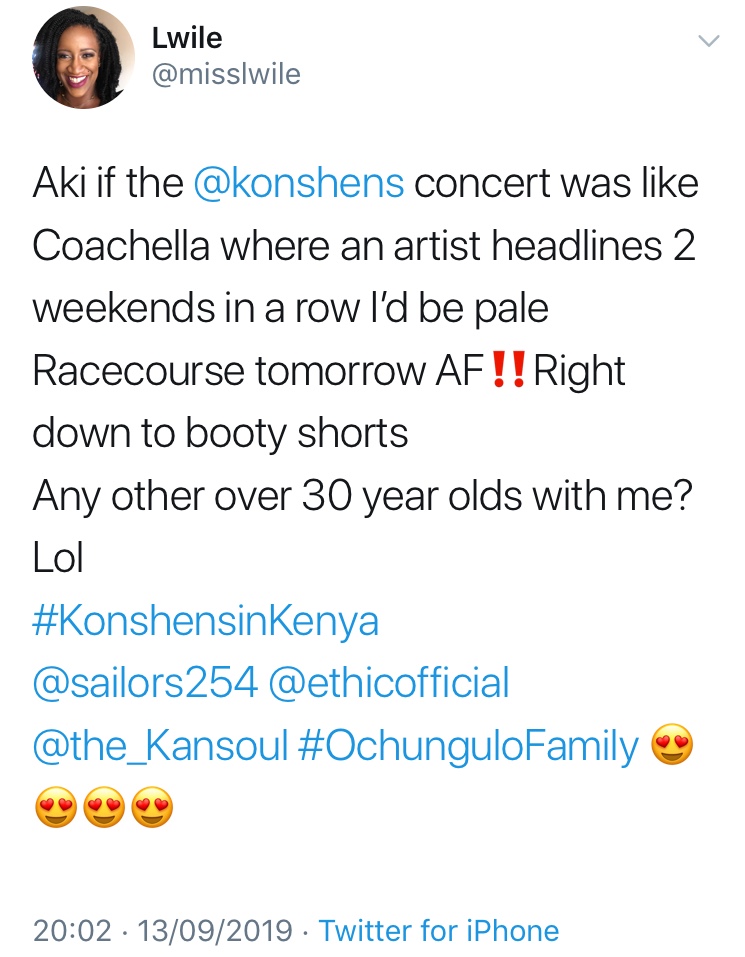Open the @the_Kansoul mention
Screen dimensions: 745x957
click(160, 747)
